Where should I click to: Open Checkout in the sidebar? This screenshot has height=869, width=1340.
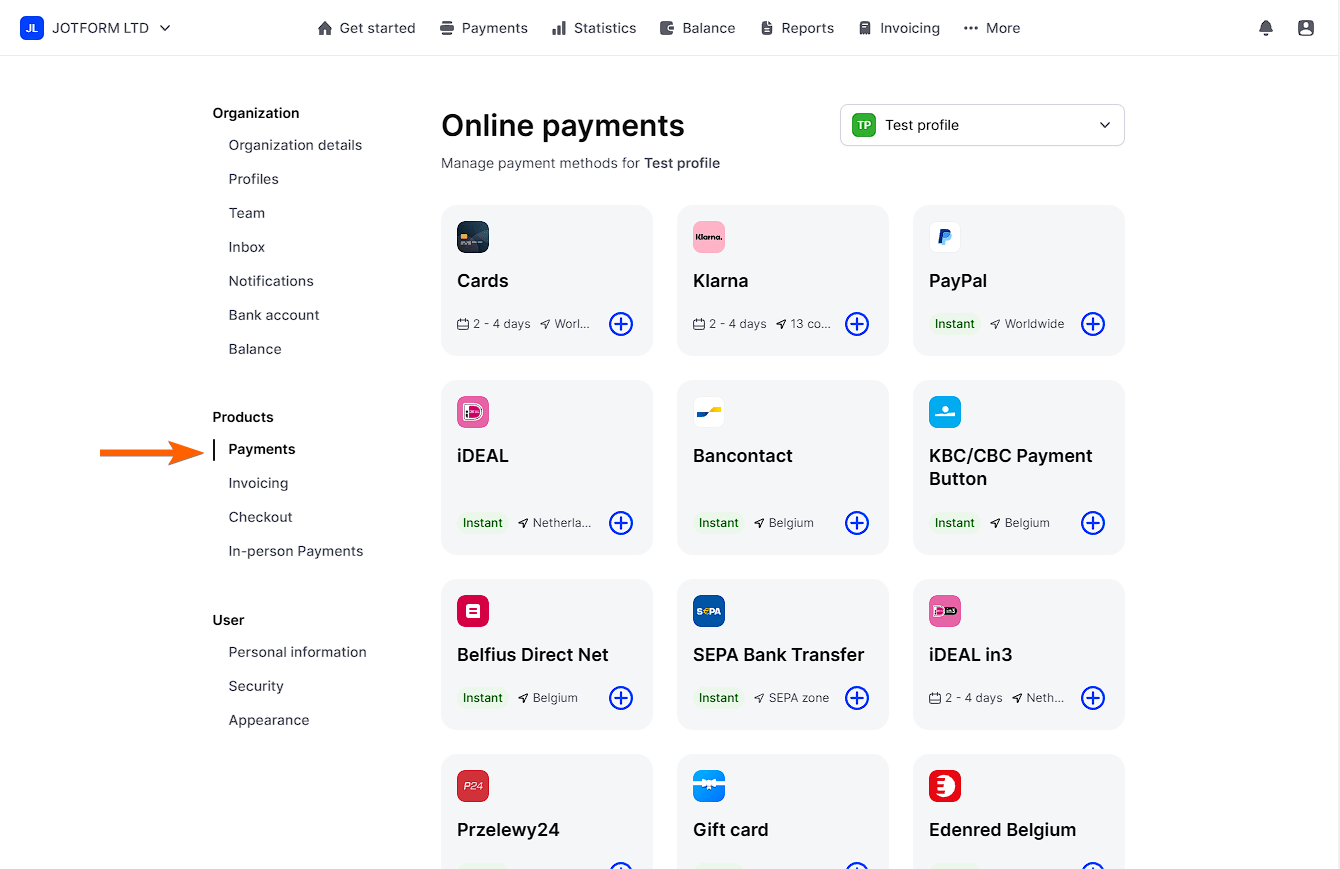(x=260, y=517)
